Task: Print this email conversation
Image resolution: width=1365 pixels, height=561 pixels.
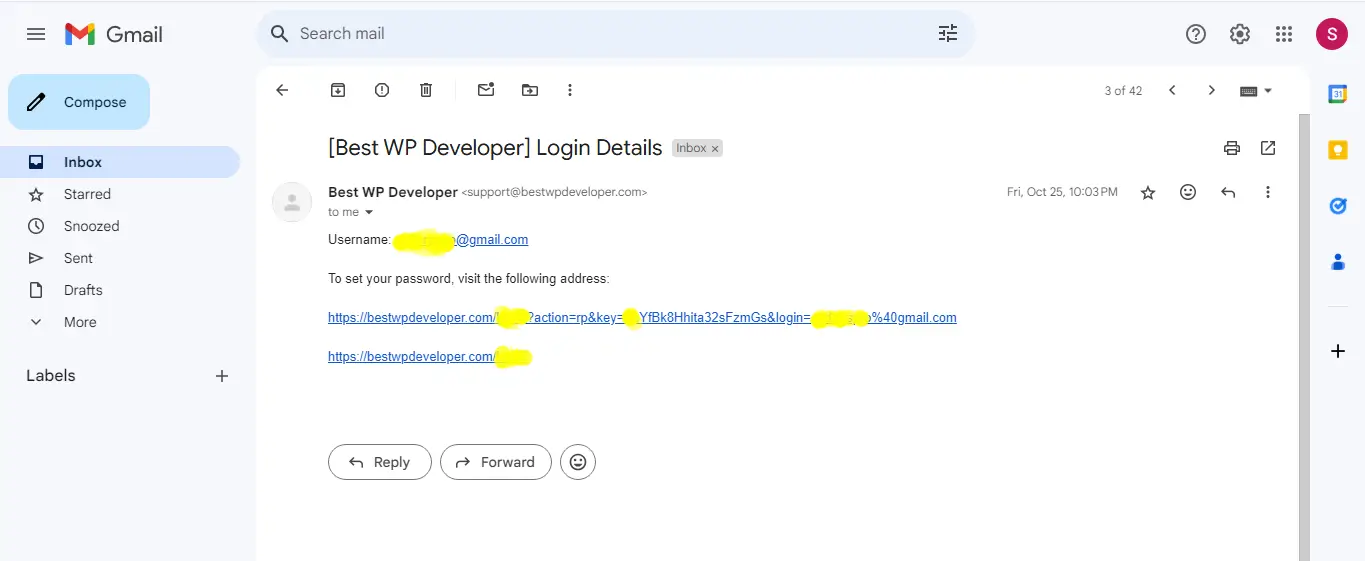Action: (x=1232, y=148)
